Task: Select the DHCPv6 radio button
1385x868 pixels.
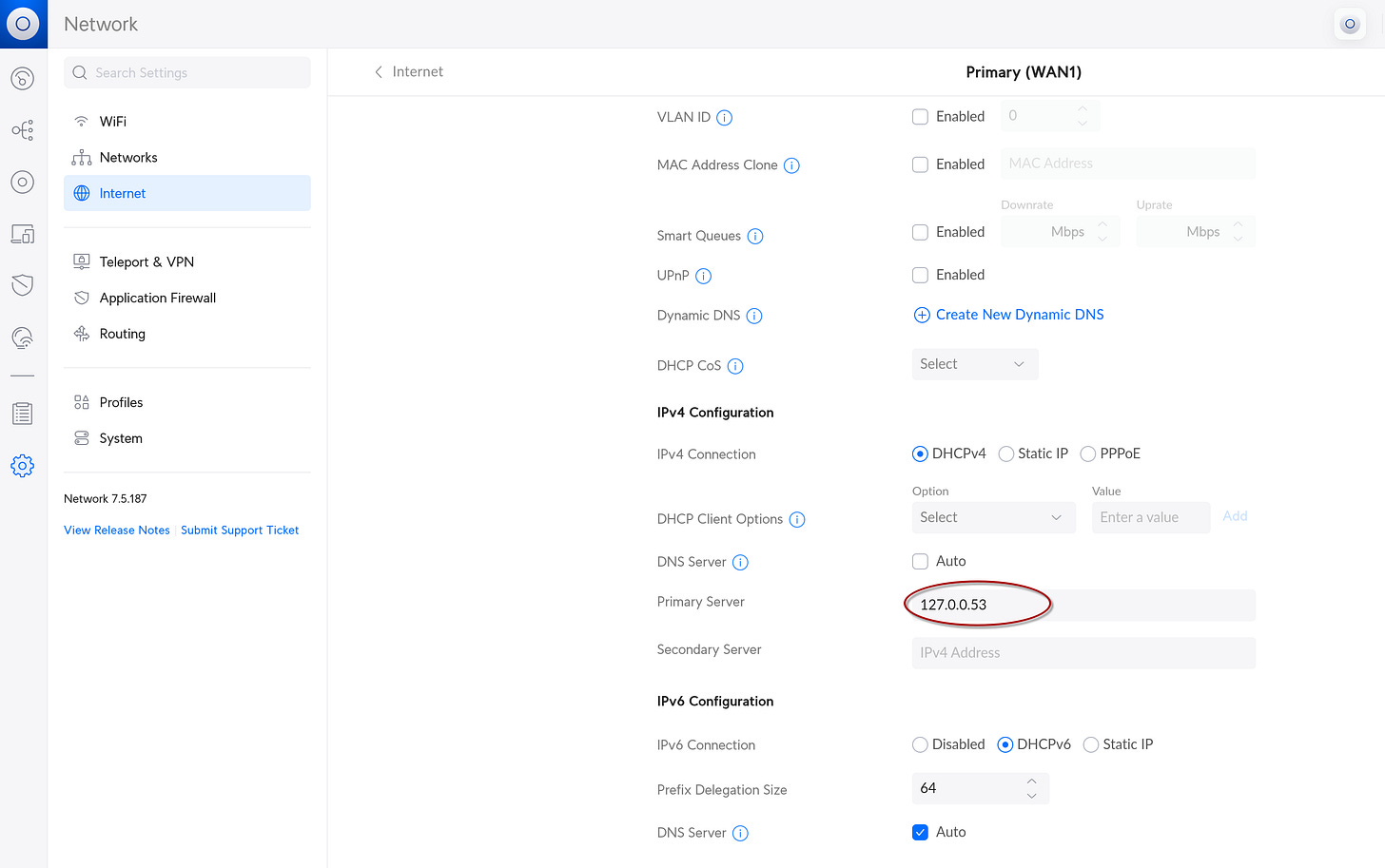Action: 1005,744
